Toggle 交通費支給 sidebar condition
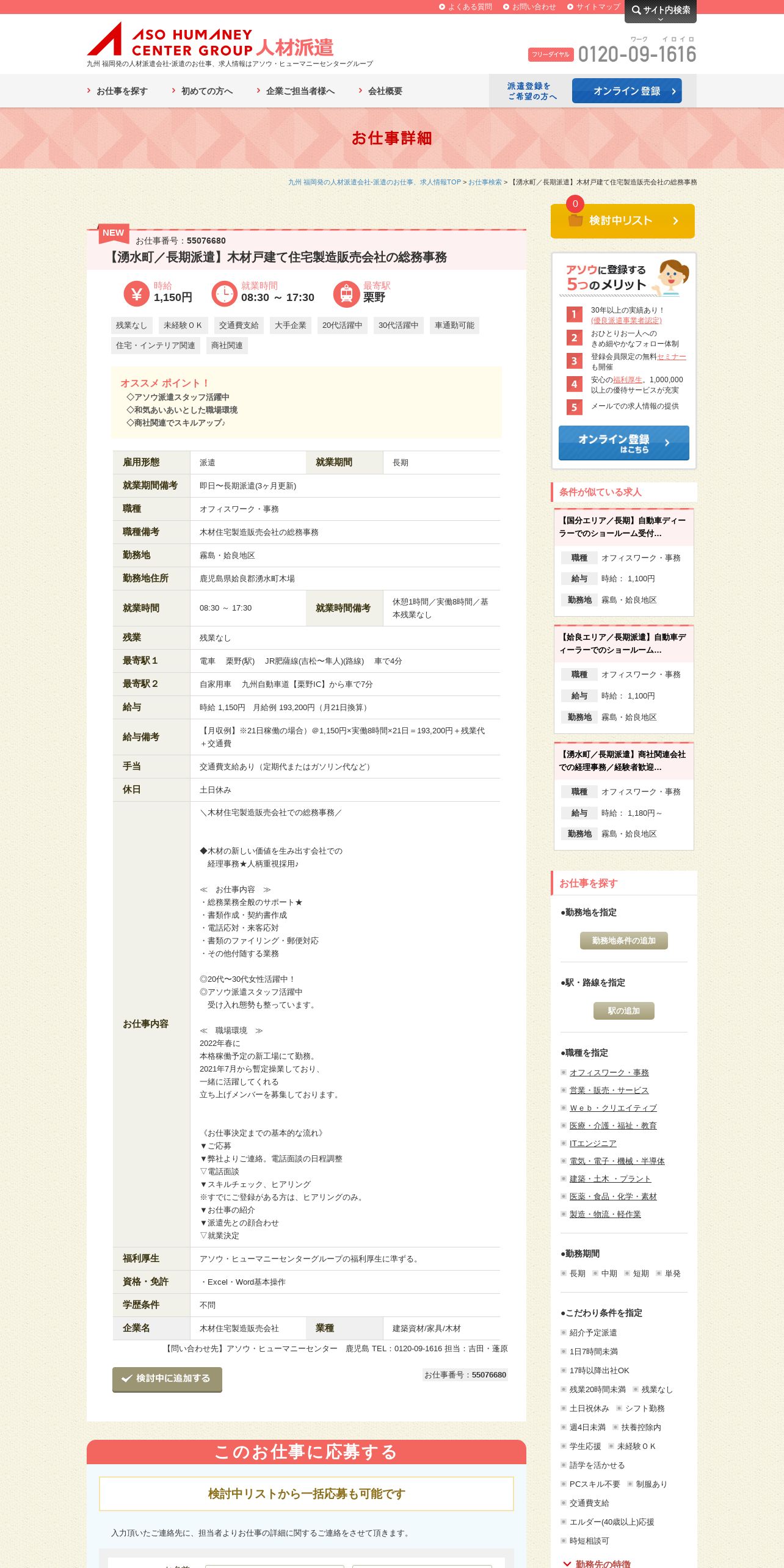 click(x=585, y=1503)
